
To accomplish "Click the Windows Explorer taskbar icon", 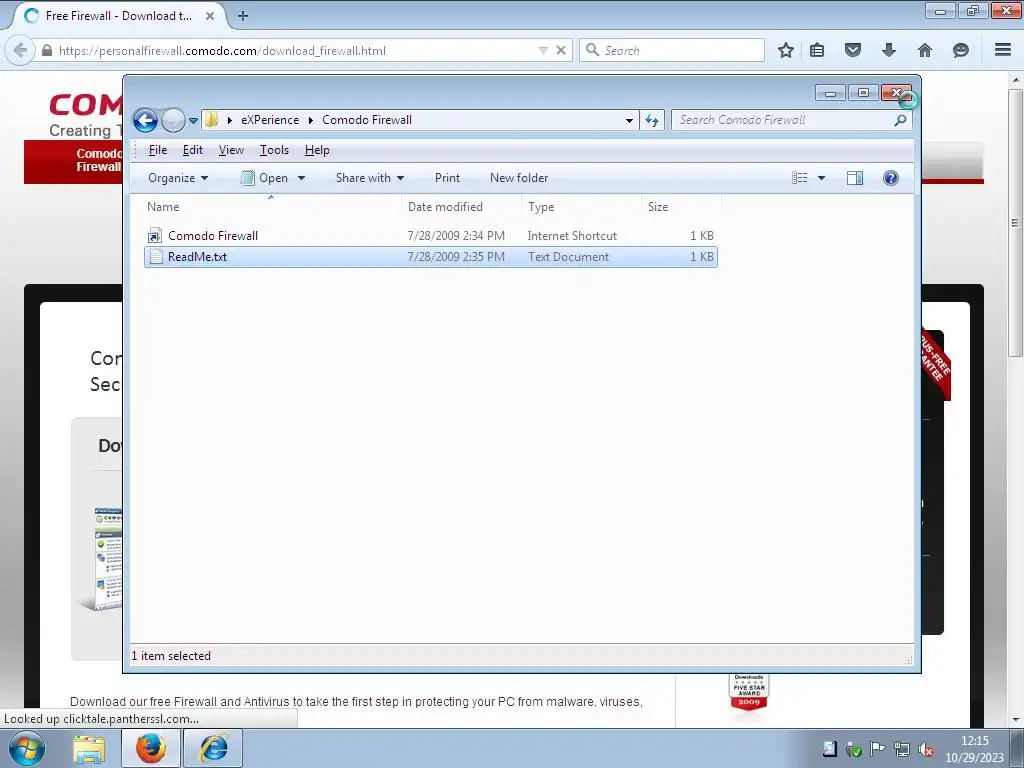I will point(89,749).
